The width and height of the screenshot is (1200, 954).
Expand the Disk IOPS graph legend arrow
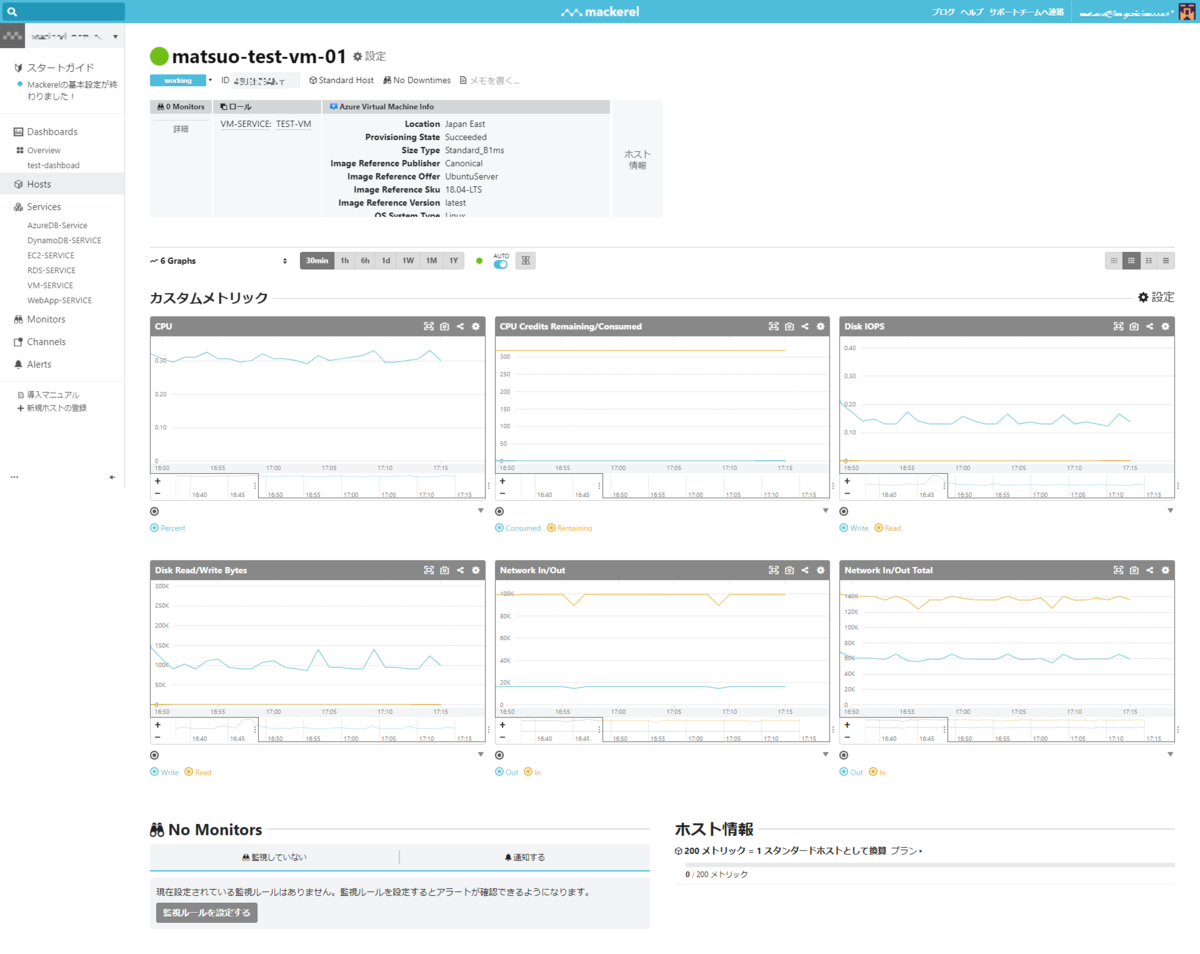[x=1170, y=511]
